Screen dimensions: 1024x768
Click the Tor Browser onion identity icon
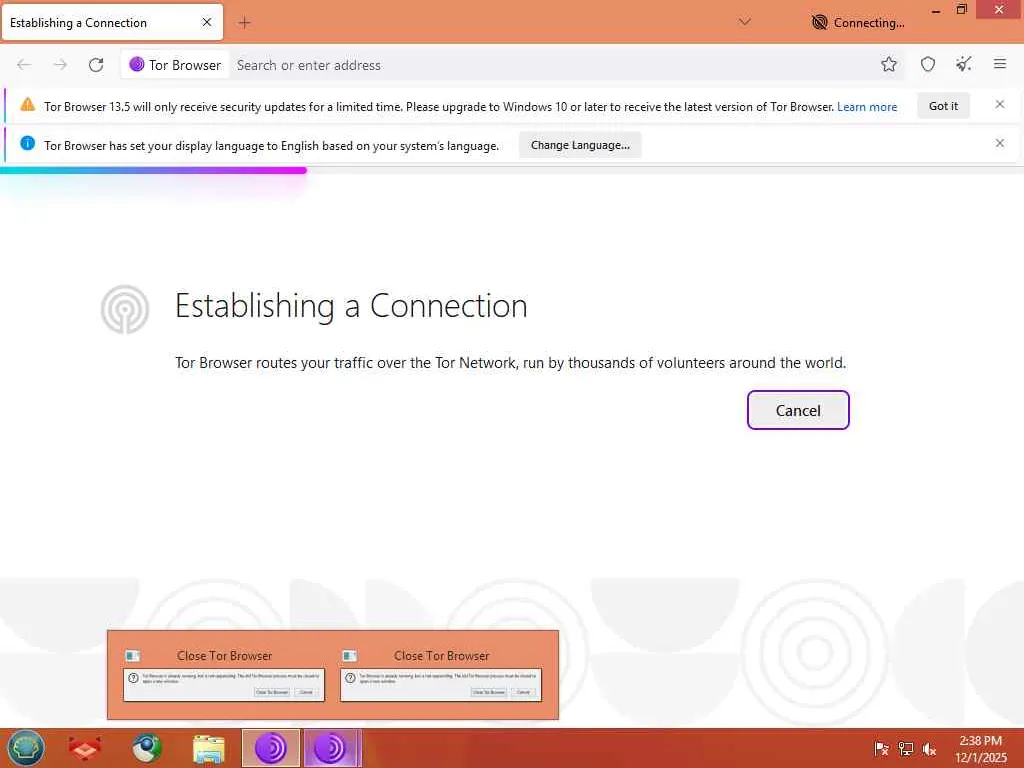136,64
